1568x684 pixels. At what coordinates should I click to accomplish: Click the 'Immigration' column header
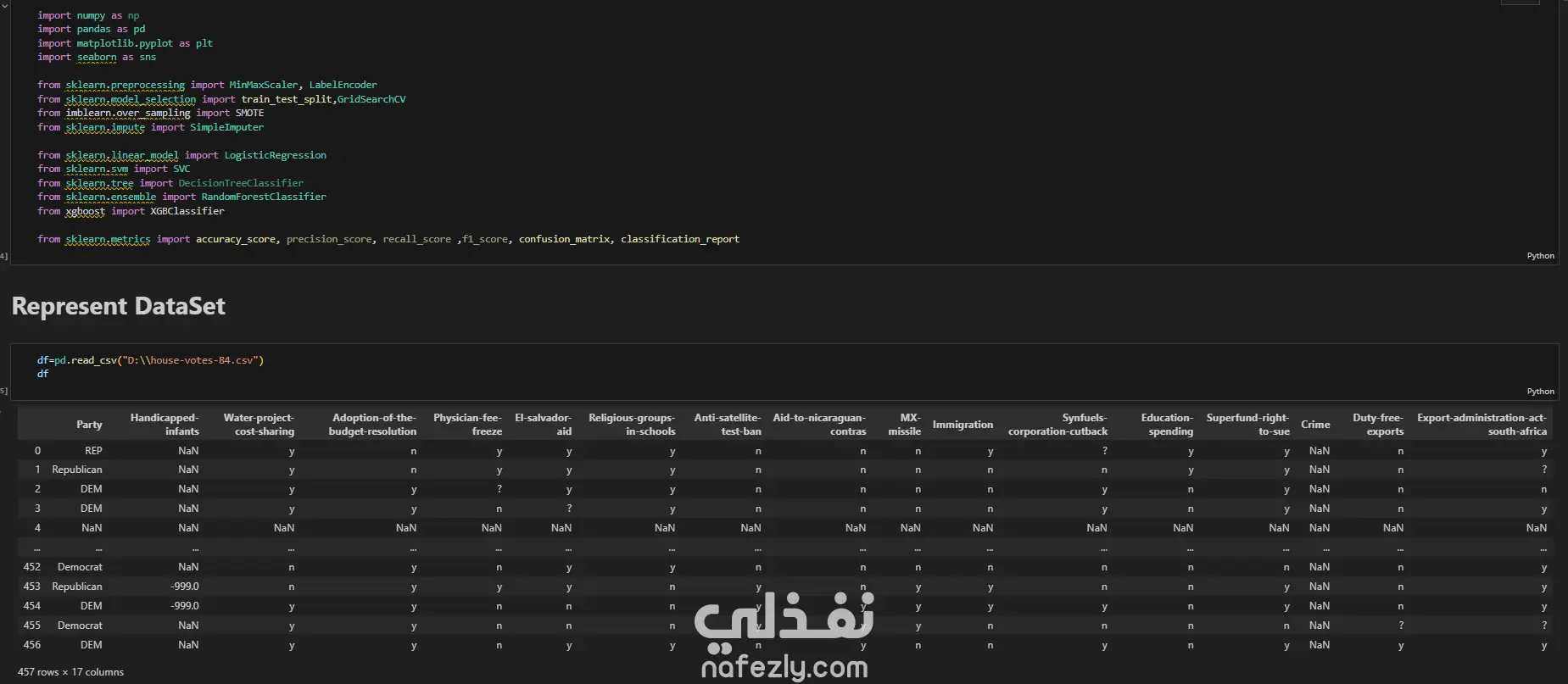click(x=963, y=425)
